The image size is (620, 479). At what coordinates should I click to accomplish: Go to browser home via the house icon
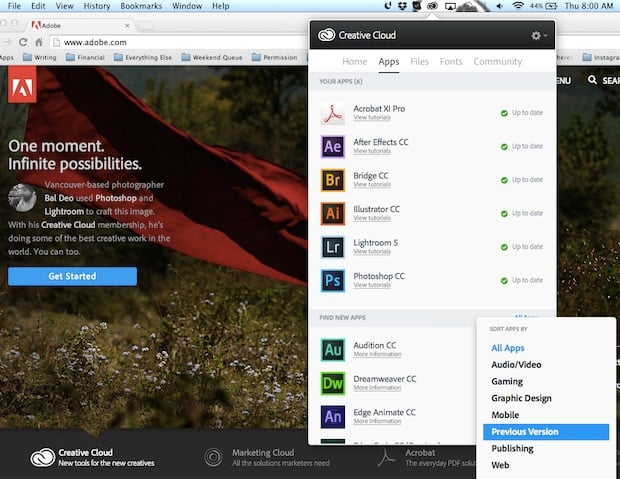pyautogui.click(x=39, y=42)
